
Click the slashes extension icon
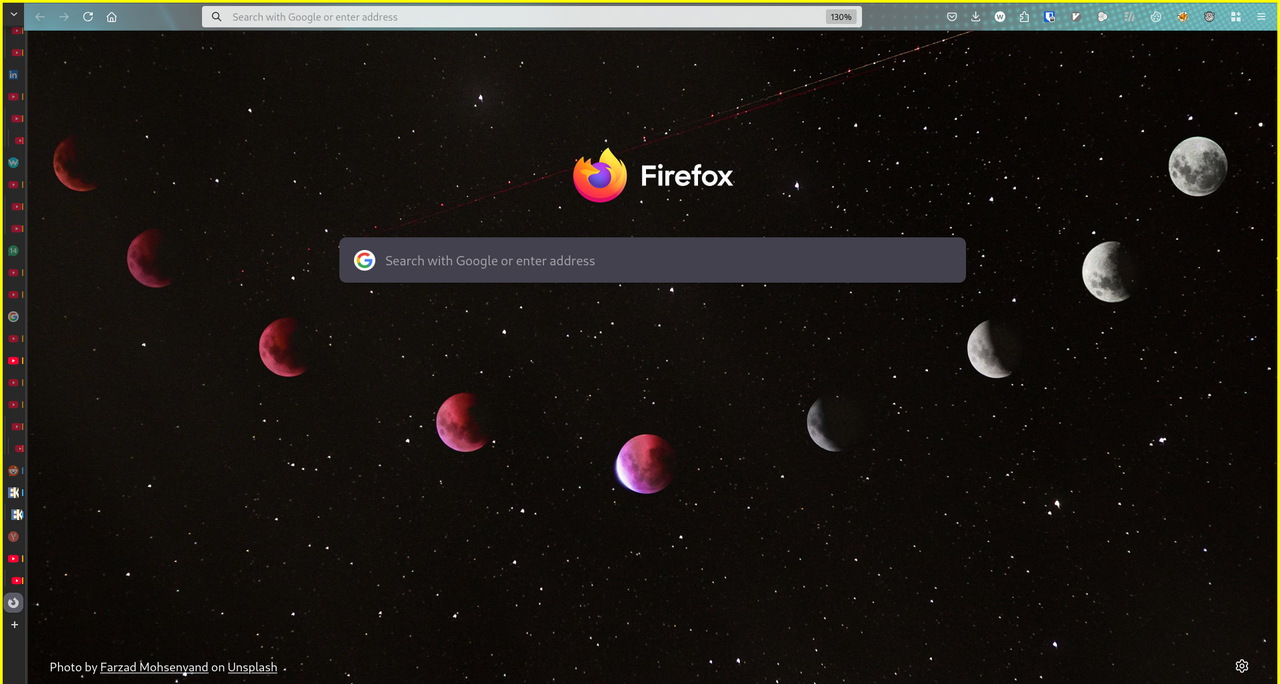pyautogui.click(x=1129, y=17)
